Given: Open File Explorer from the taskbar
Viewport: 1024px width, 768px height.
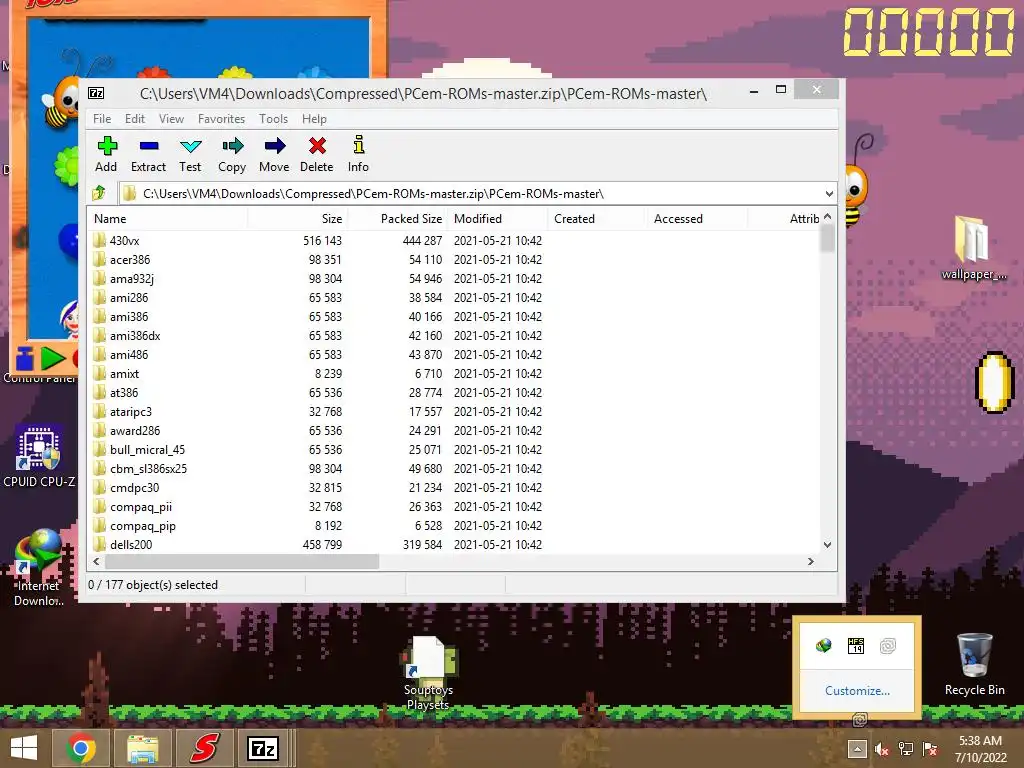Looking at the screenshot, I should (x=142, y=748).
